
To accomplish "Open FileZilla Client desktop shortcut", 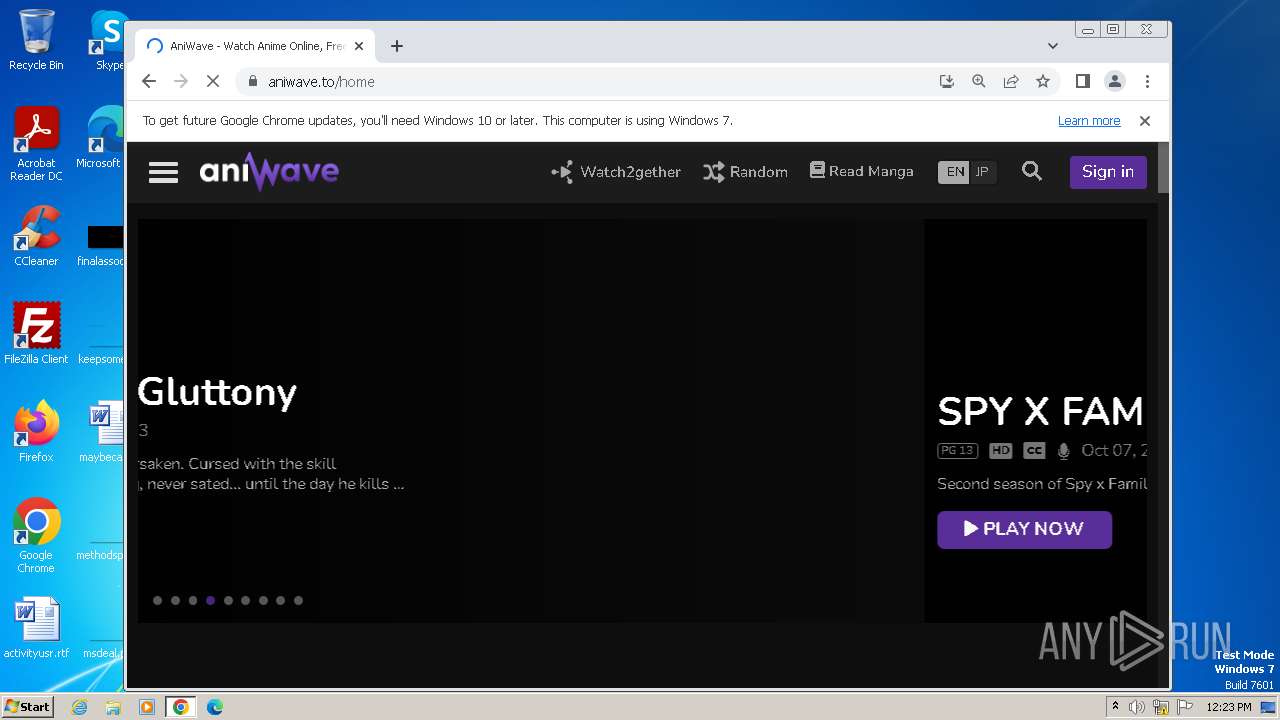I will (36, 334).
